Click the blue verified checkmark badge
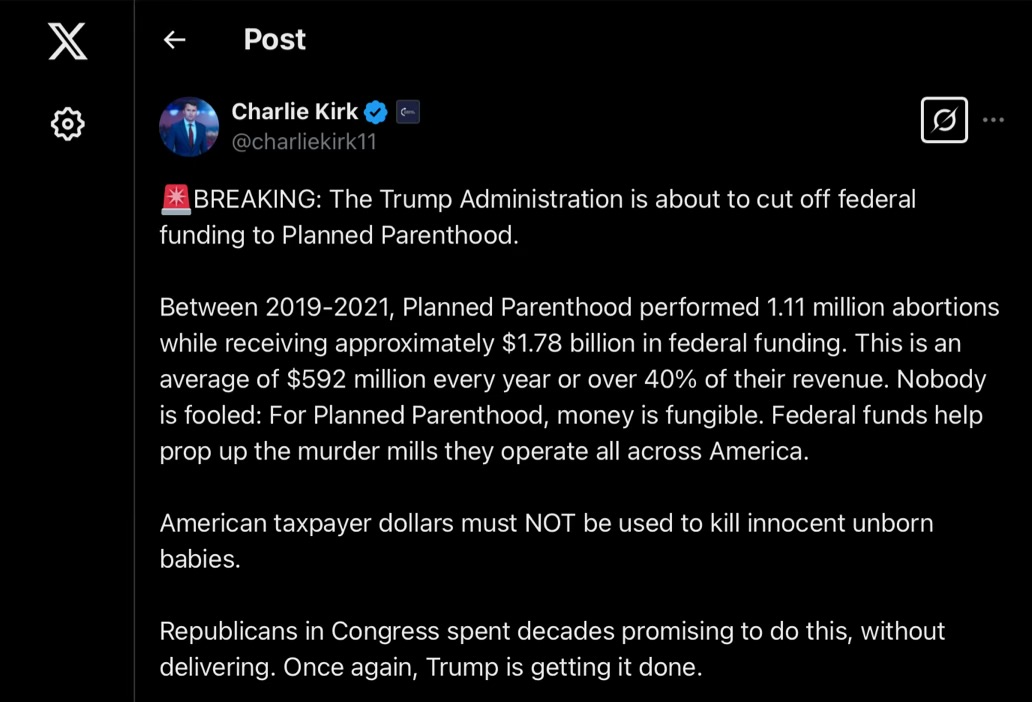Screen dimensions: 1032x702 coord(376,112)
